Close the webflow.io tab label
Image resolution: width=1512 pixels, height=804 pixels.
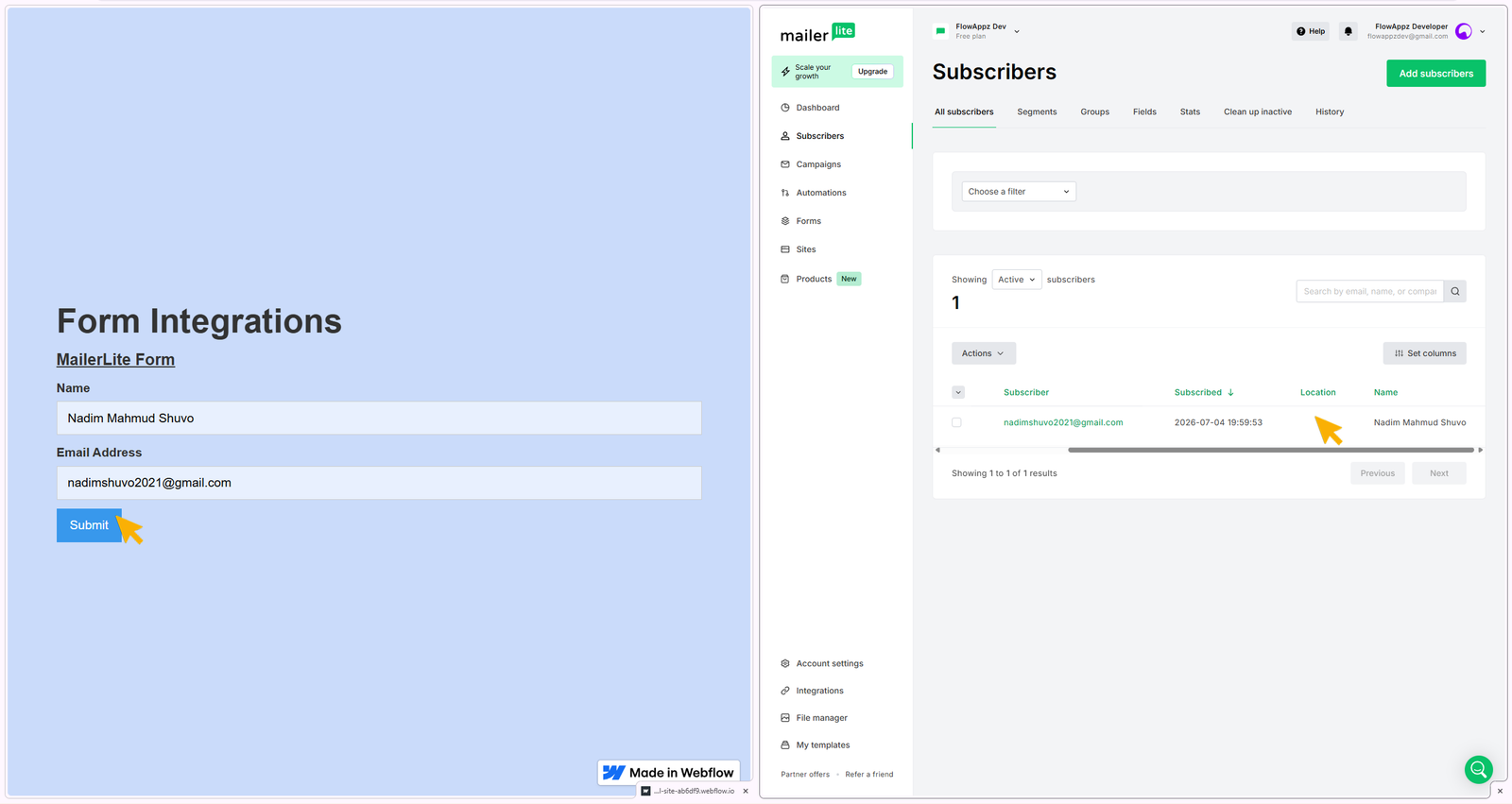click(746, 792)
